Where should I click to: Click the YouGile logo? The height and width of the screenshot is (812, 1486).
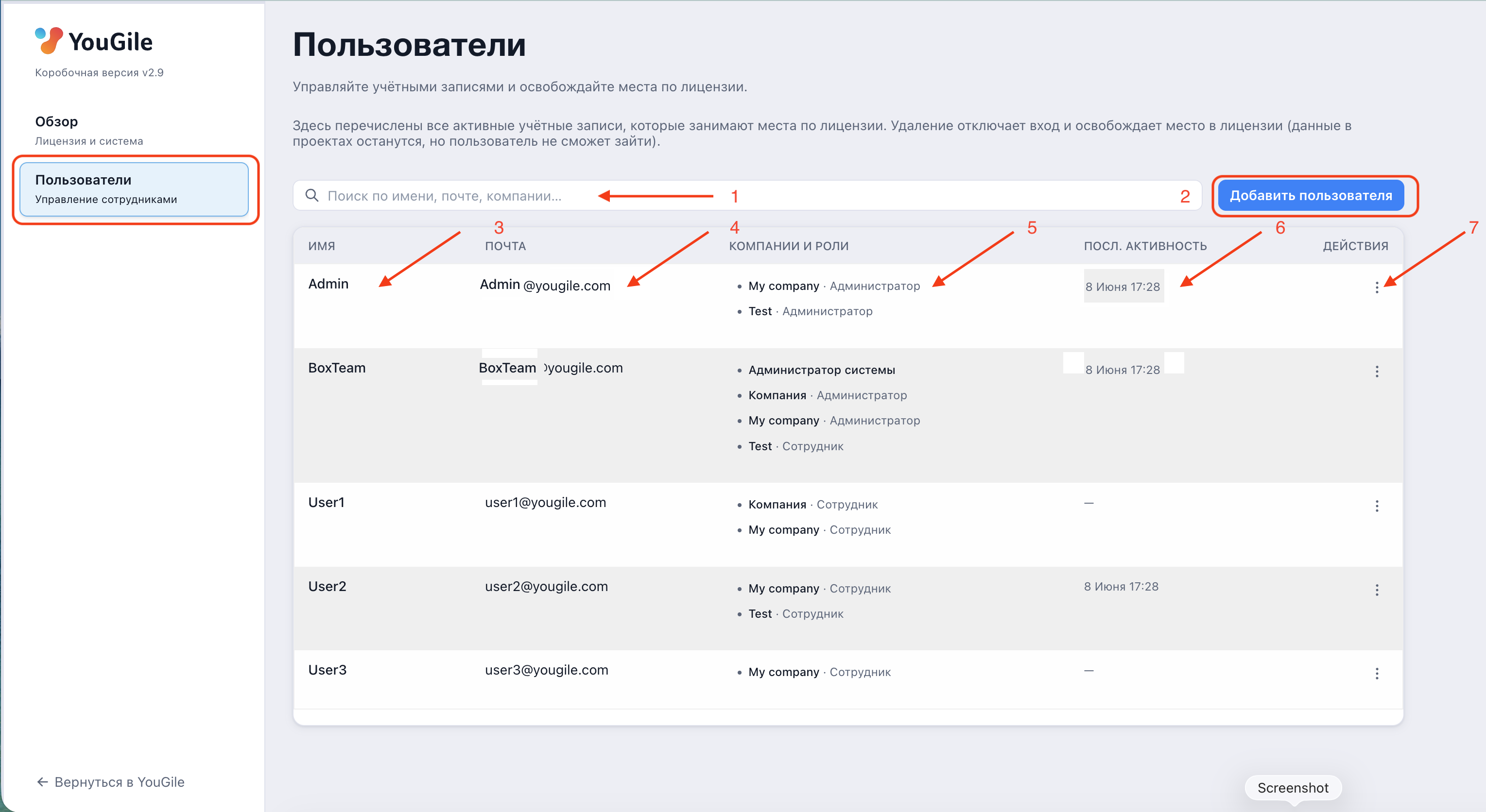(93, 41)
